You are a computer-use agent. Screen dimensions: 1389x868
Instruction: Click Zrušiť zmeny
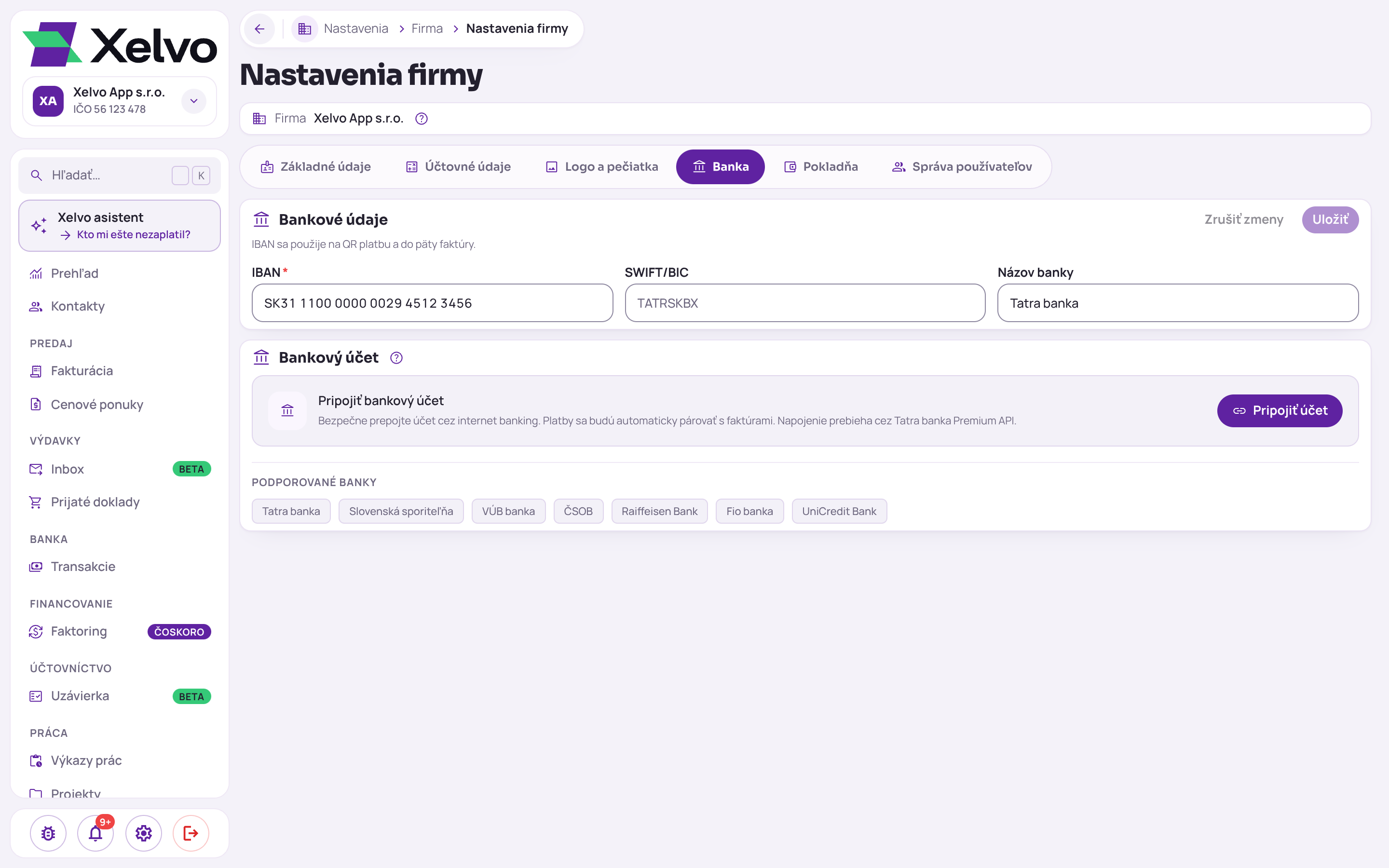(1243, 219)
